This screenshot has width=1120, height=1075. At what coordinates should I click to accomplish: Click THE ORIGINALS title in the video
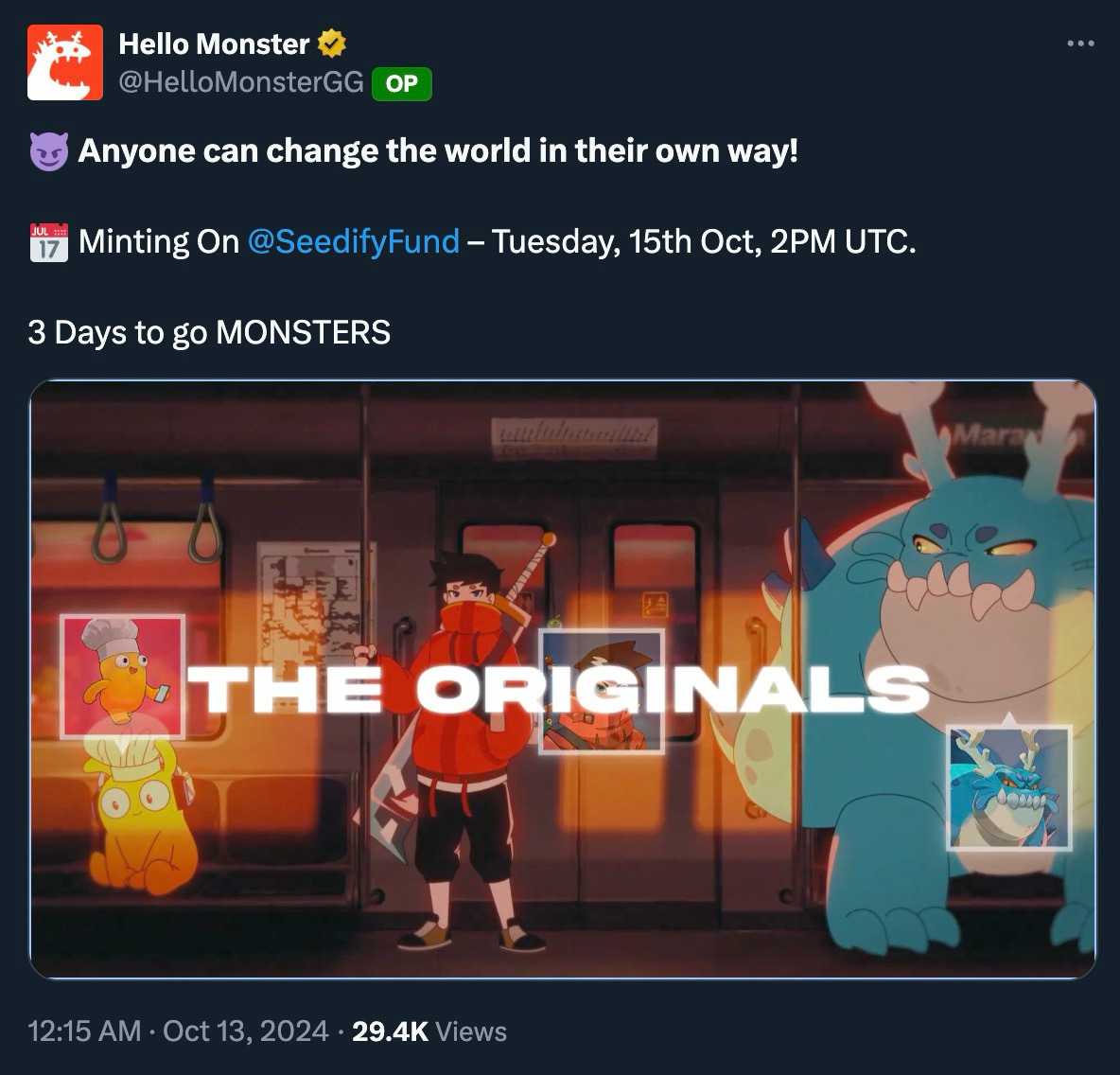(x=558, y=690)
